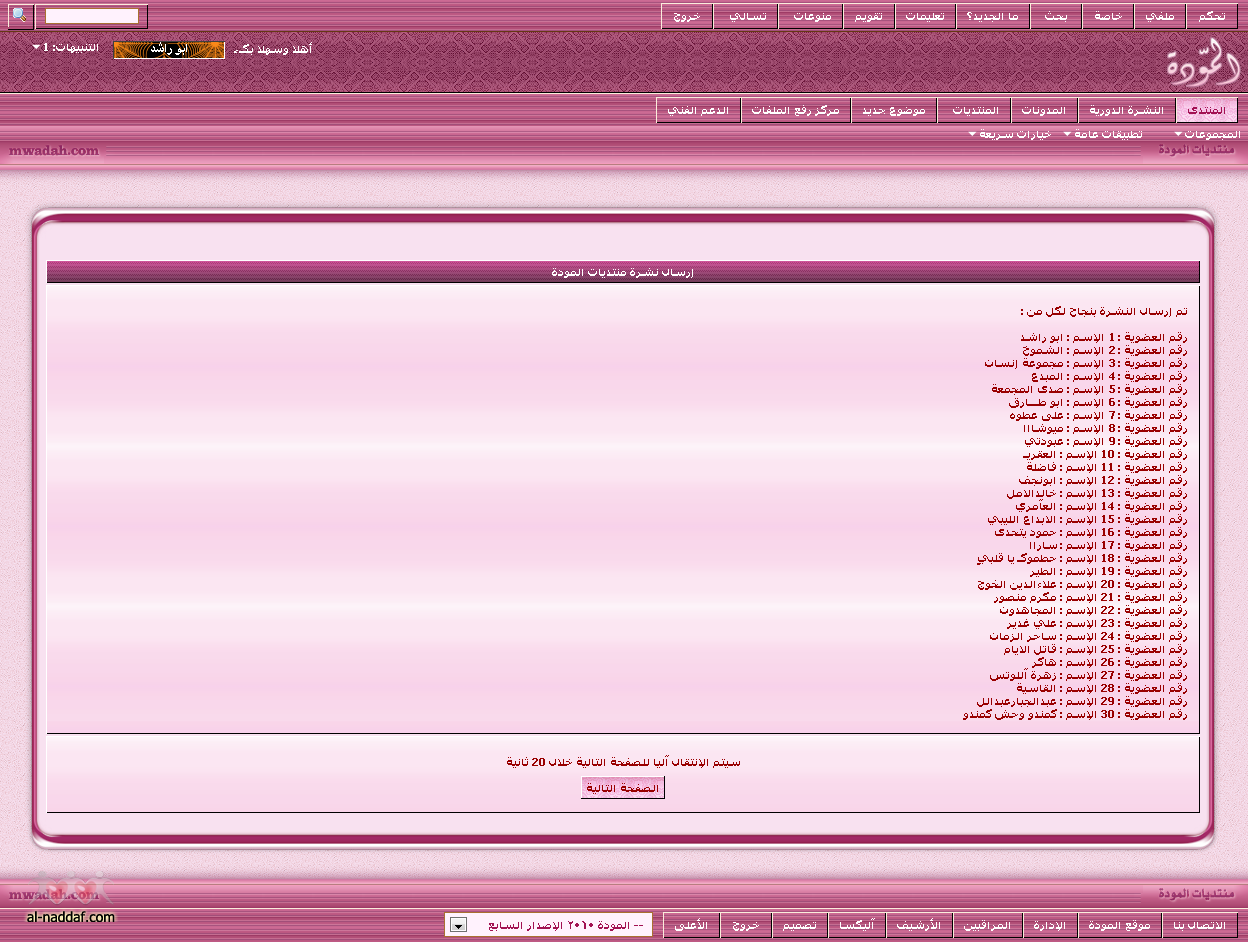This screenshot has height=942, width=1248.
Task: Select the المنتدى tab
Action: [x=1207, y=110]
